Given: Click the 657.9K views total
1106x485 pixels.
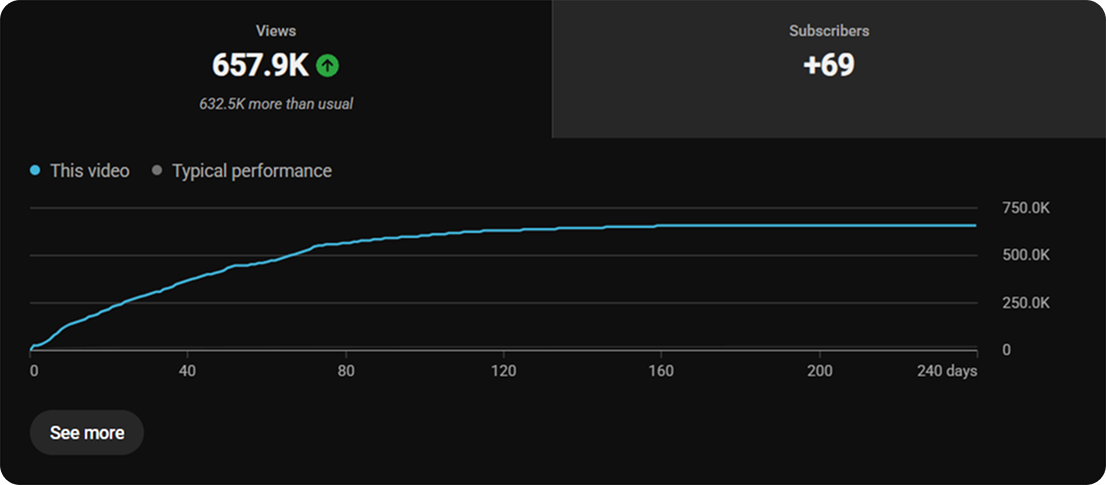Looking at the screenshot, I should click(x=260, y=66).
